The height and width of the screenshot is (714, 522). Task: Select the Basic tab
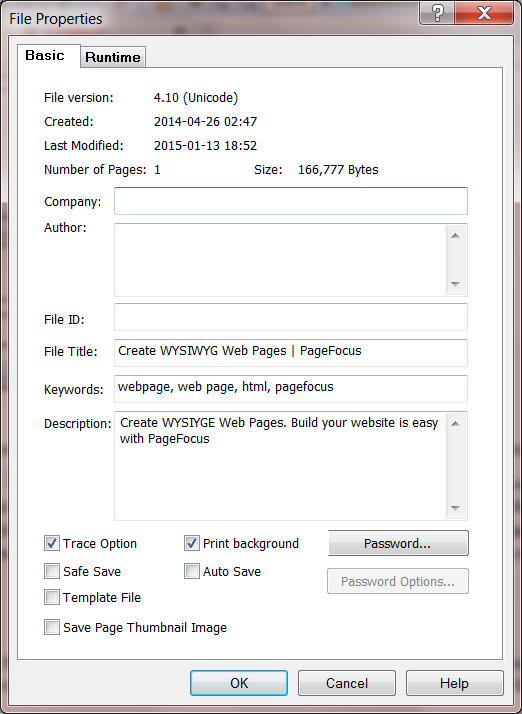(45, 56)
